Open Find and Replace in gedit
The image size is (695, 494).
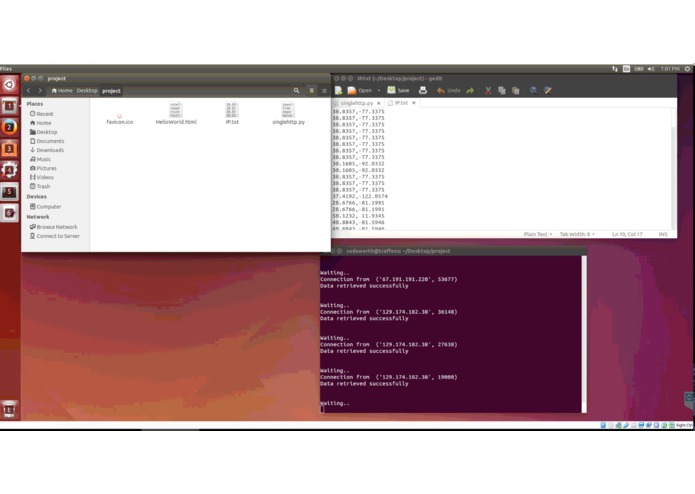[x=548, y=90]
